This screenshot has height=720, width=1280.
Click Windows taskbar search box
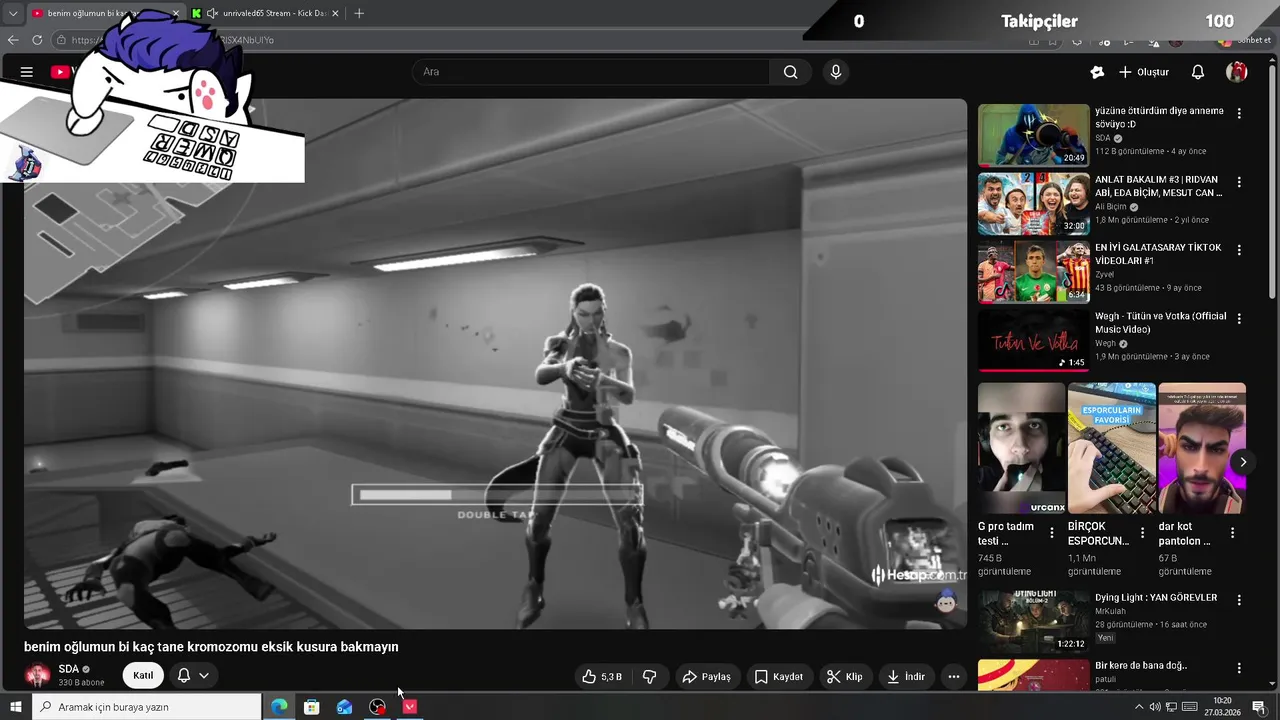(x=147, y=707)
